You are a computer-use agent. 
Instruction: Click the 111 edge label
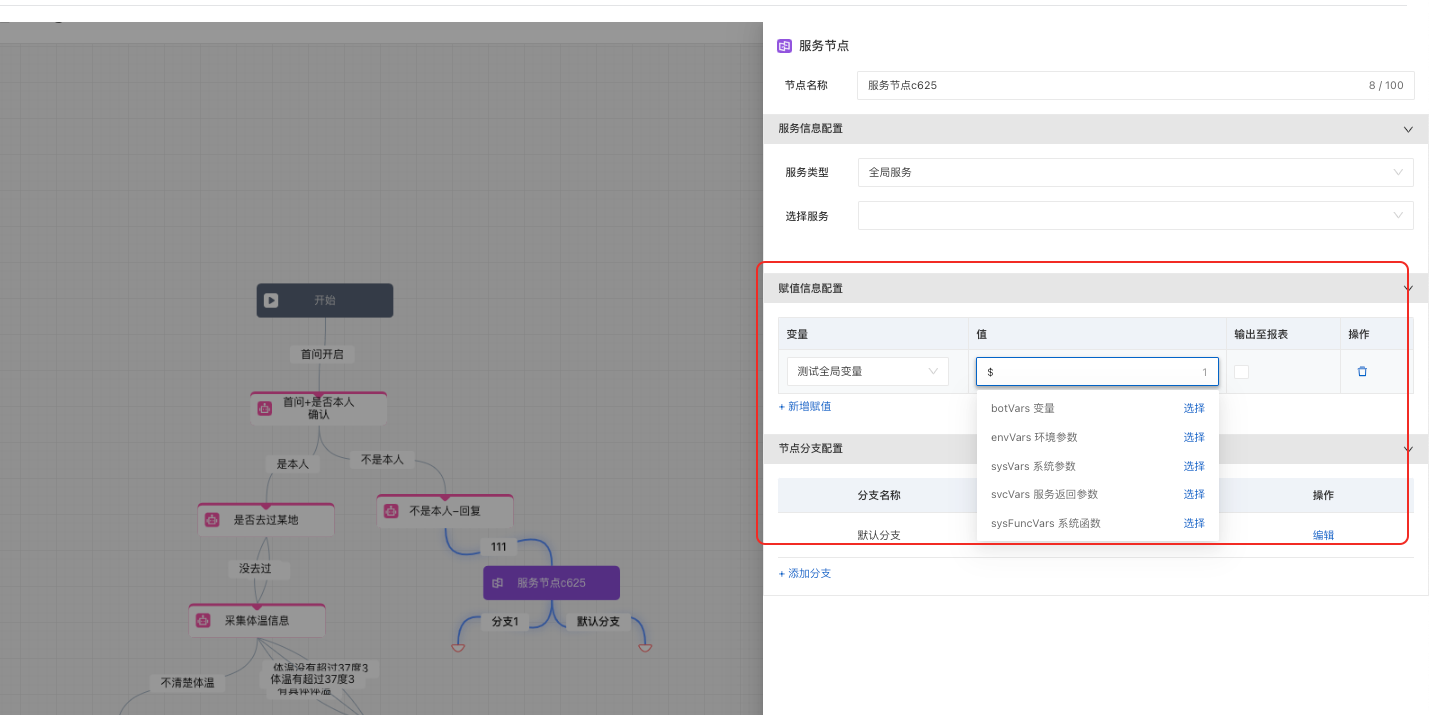click(498, 547)
